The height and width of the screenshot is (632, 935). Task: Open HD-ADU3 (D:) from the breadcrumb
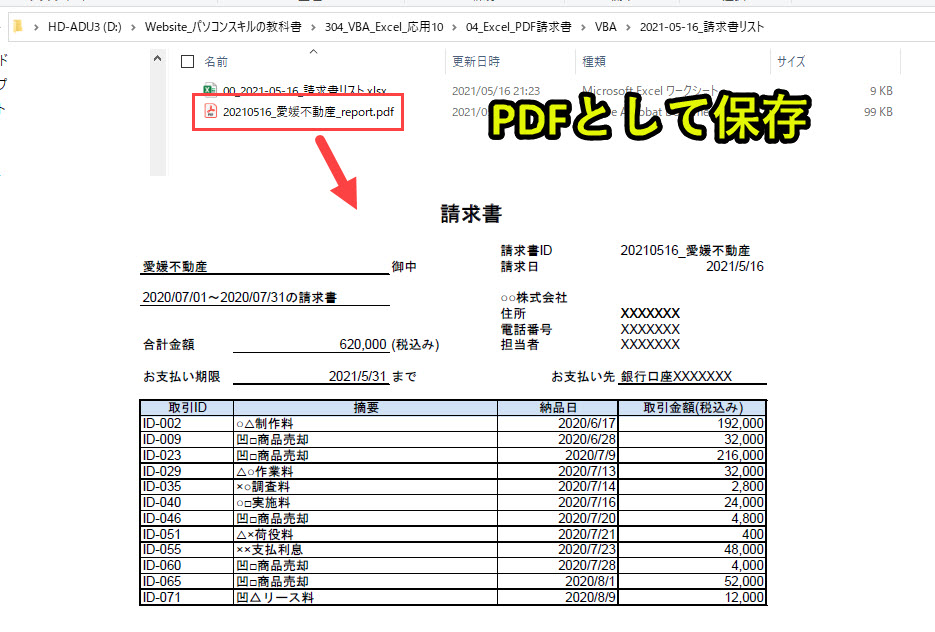84,27
